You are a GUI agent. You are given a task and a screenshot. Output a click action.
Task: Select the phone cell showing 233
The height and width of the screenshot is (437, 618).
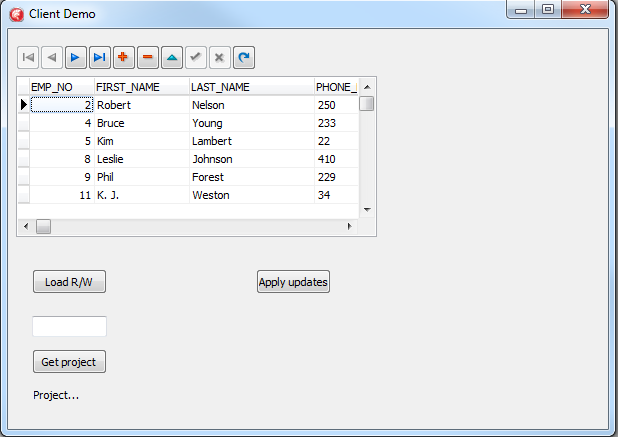point(337,123)
